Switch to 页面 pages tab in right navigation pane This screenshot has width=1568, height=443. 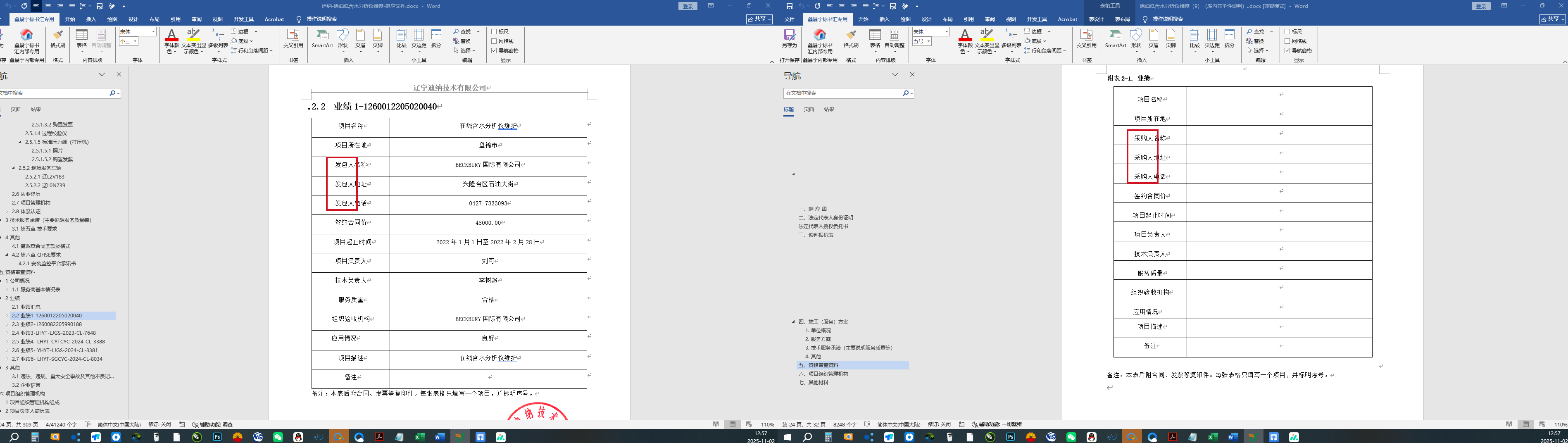[x=809, y=110]
